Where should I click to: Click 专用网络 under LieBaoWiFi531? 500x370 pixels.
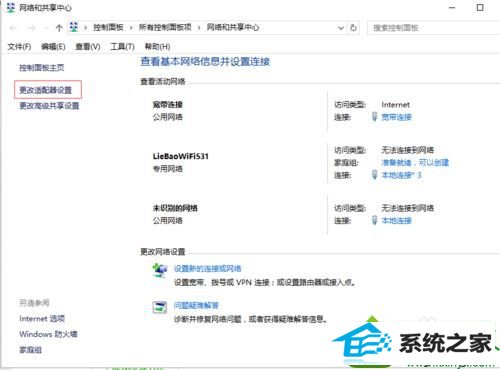pos(168,169)
